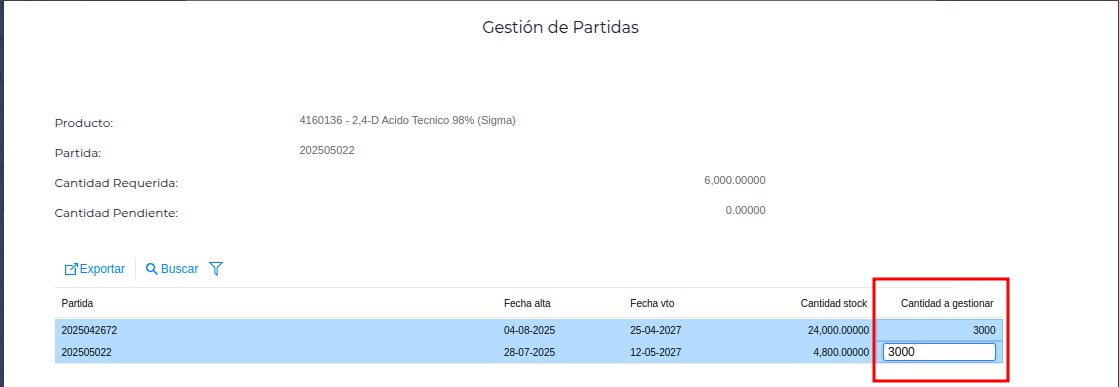Sort by the Partida column header
This screenshot has height=387, width=1119.
[x=78, y=303]
